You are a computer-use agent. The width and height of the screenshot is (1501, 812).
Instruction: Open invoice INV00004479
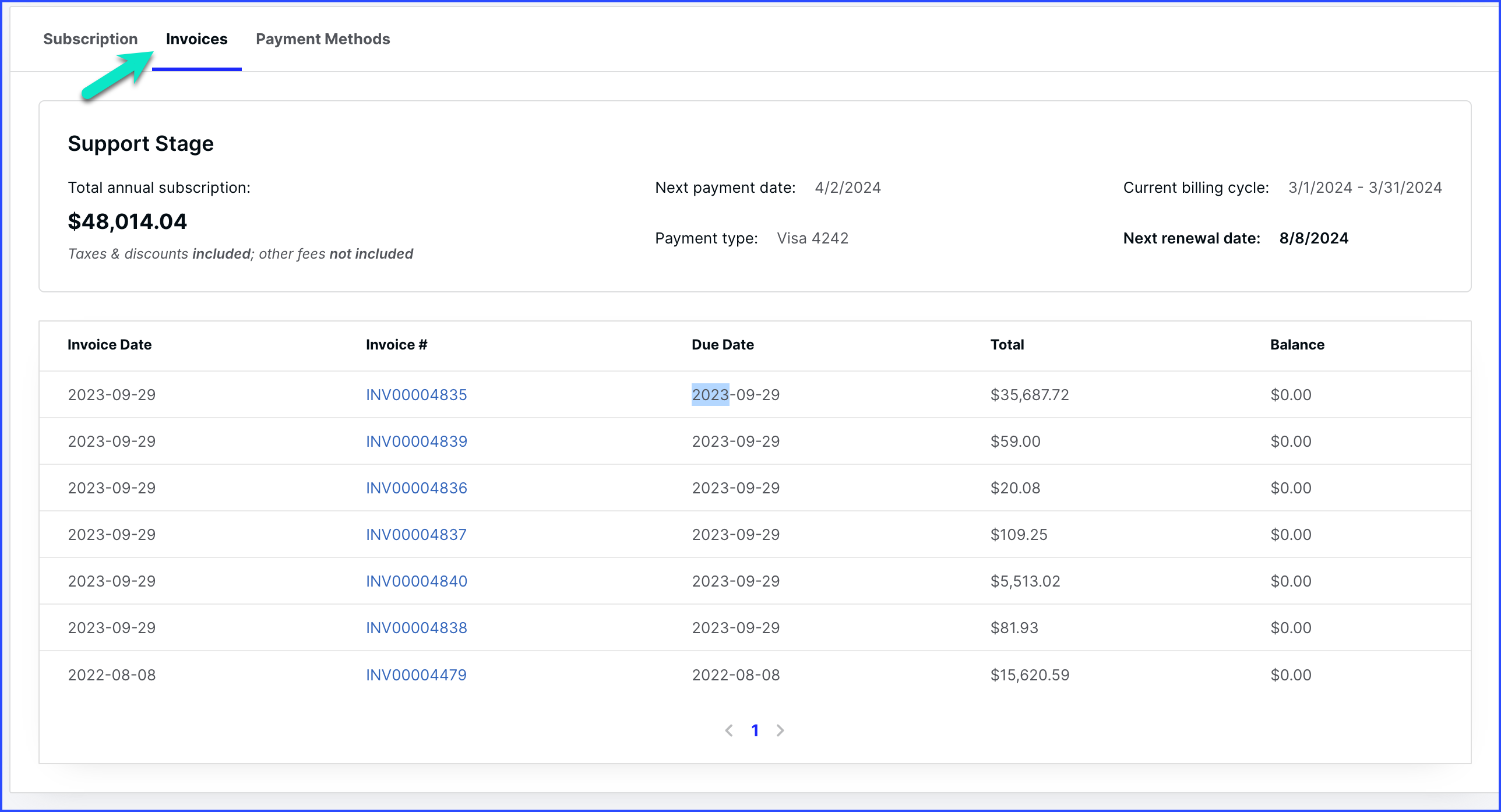[x=416, y=675]
